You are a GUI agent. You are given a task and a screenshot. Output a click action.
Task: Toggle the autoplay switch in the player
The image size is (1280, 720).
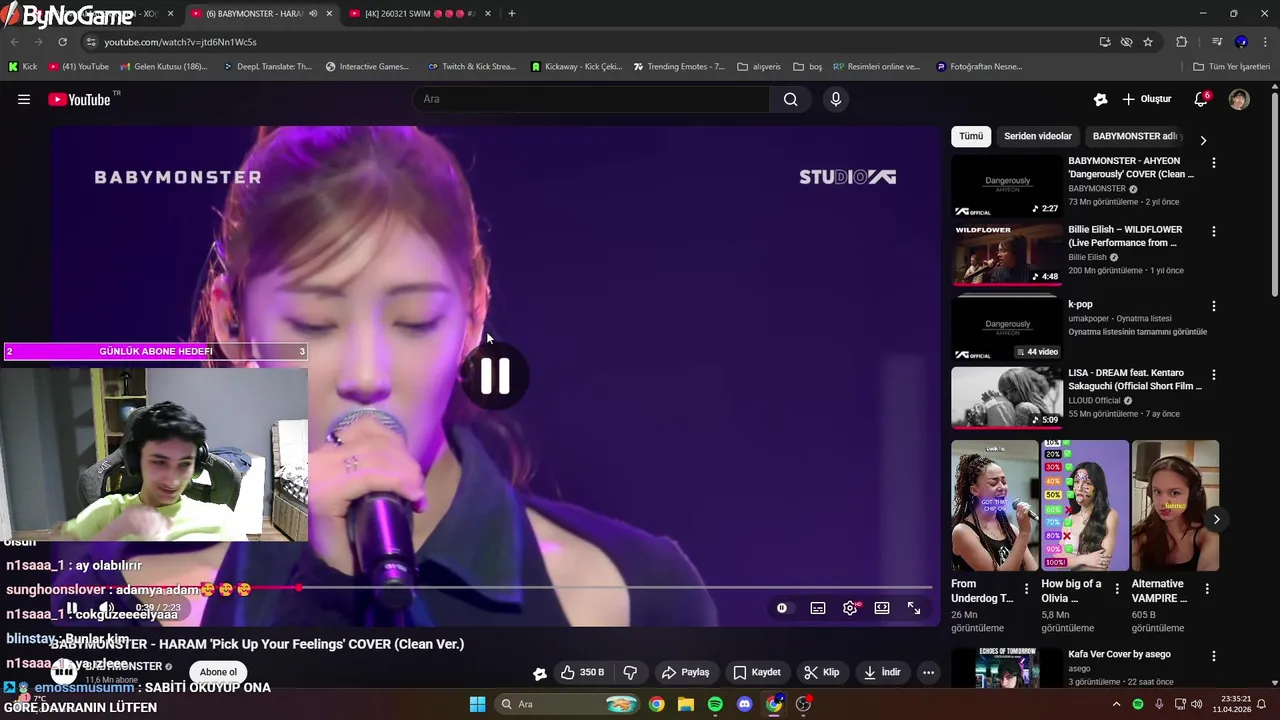(x=782, y=608)
